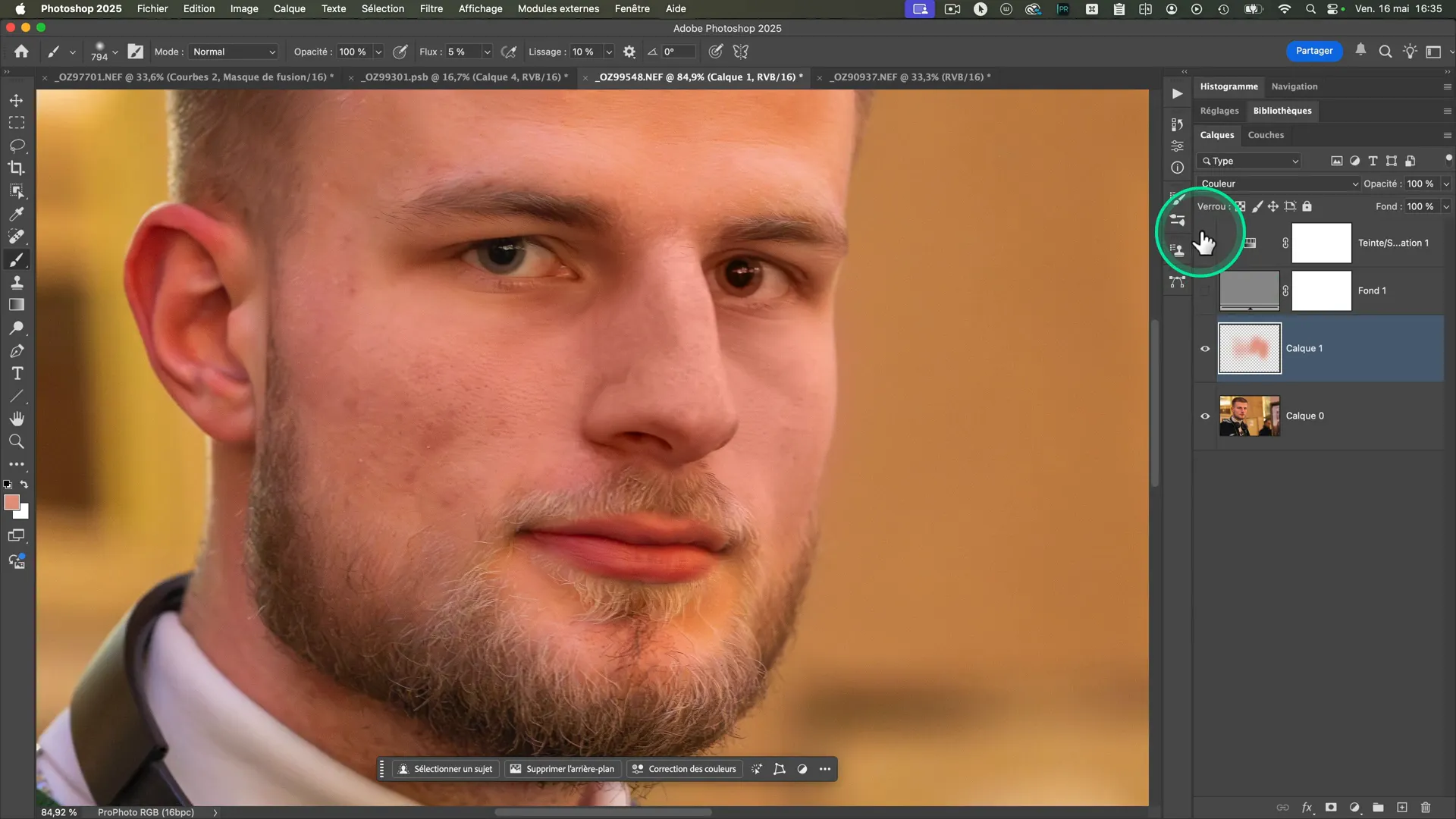Select the Zoom tool

pyautogui.click(x=17, y=441)
